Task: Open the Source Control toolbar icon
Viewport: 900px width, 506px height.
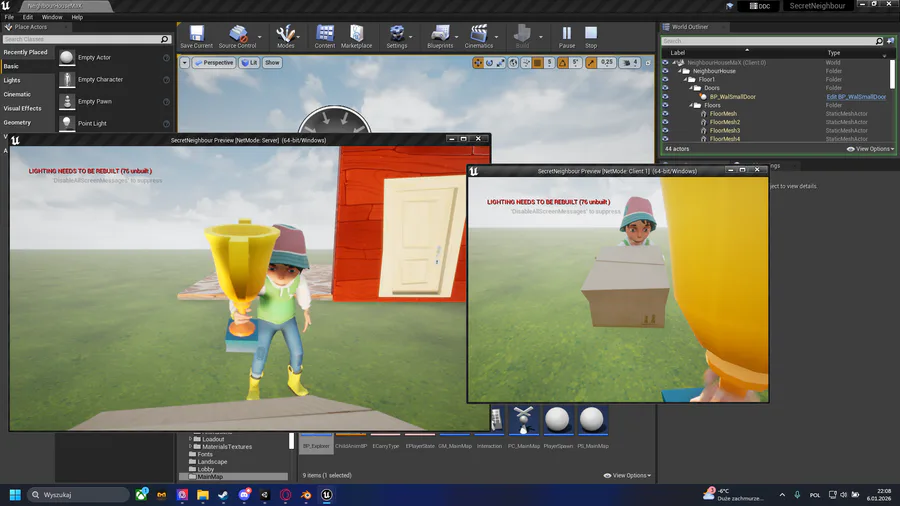Action: [x=237, y=37]
